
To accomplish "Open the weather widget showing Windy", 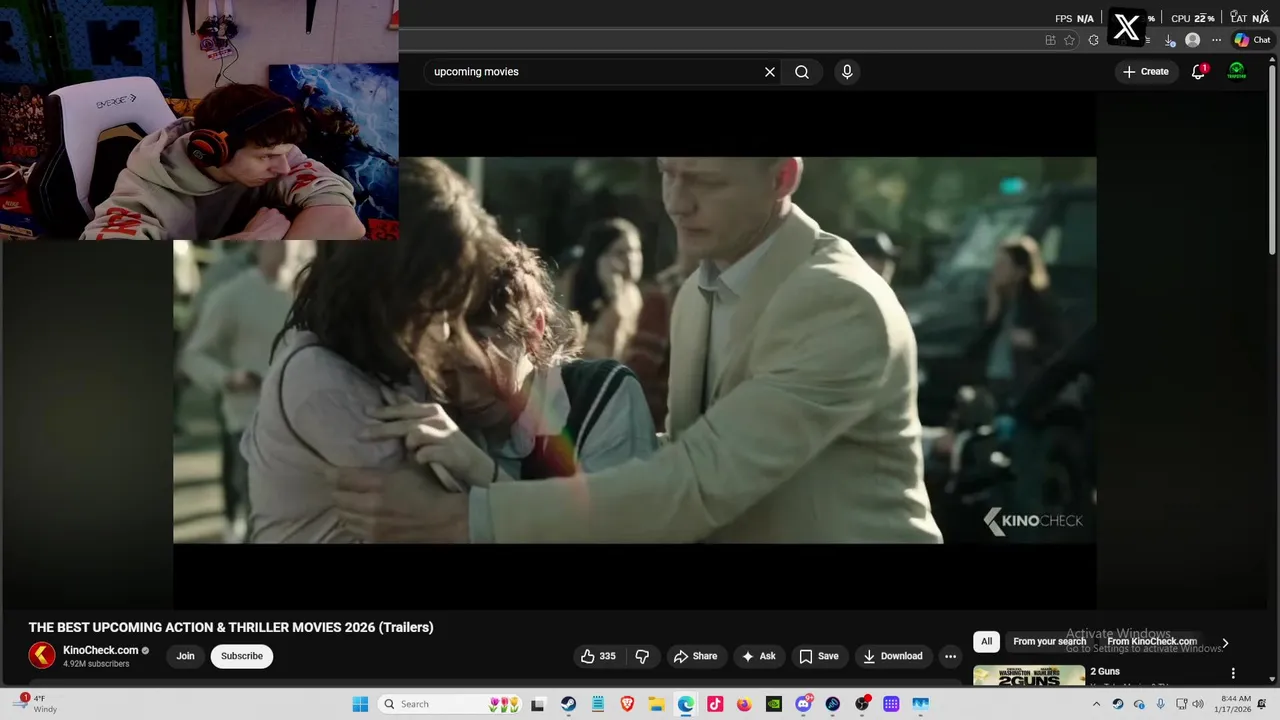I will (x=34, y=704).
